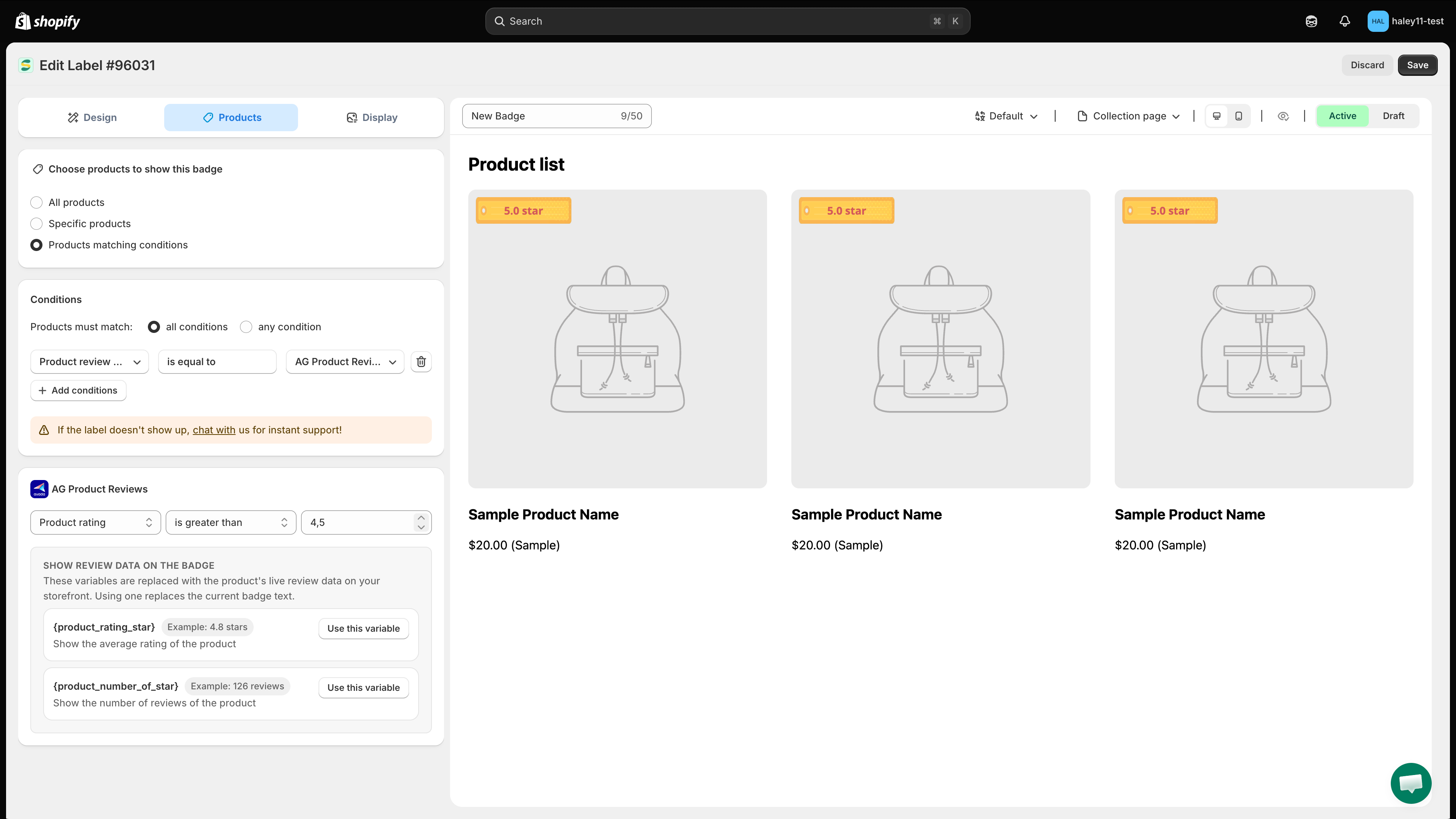Toggle the preview eye icon

pos(1283,116)
